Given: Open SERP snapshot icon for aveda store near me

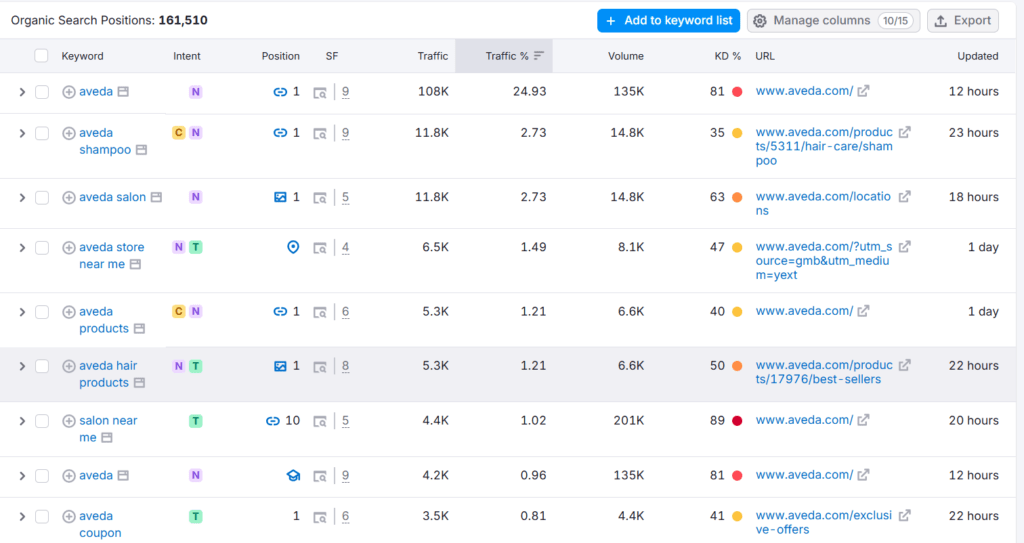Looking at the screenshot, I should tap(320, 248).
